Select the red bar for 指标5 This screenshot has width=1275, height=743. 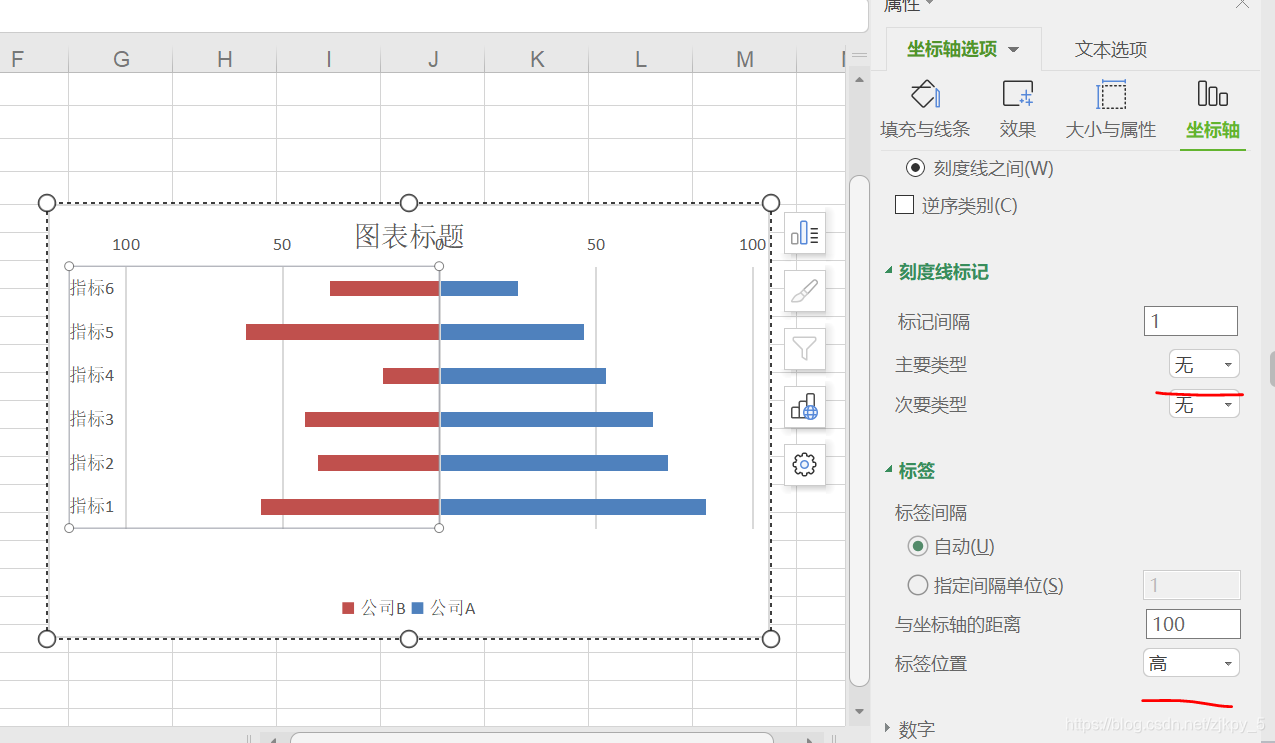(342, 332)
